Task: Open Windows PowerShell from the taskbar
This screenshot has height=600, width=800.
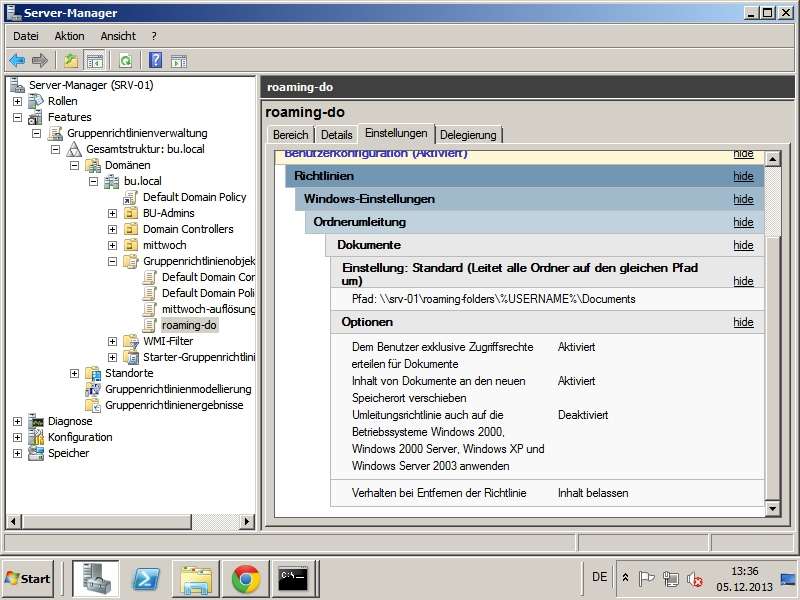Action: click(147, 578)
